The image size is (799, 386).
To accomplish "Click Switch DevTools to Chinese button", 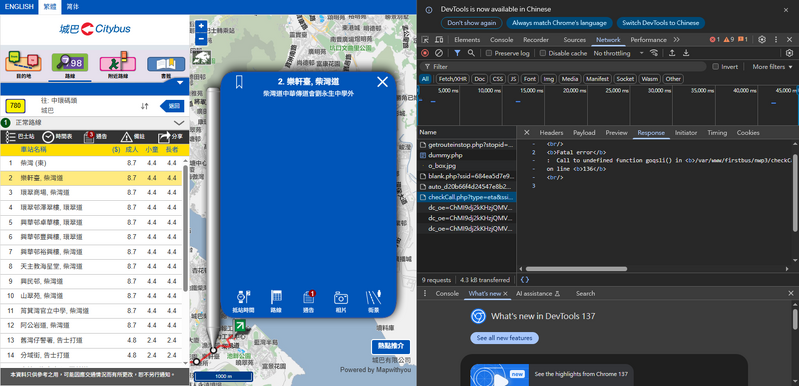I will 660,23.
